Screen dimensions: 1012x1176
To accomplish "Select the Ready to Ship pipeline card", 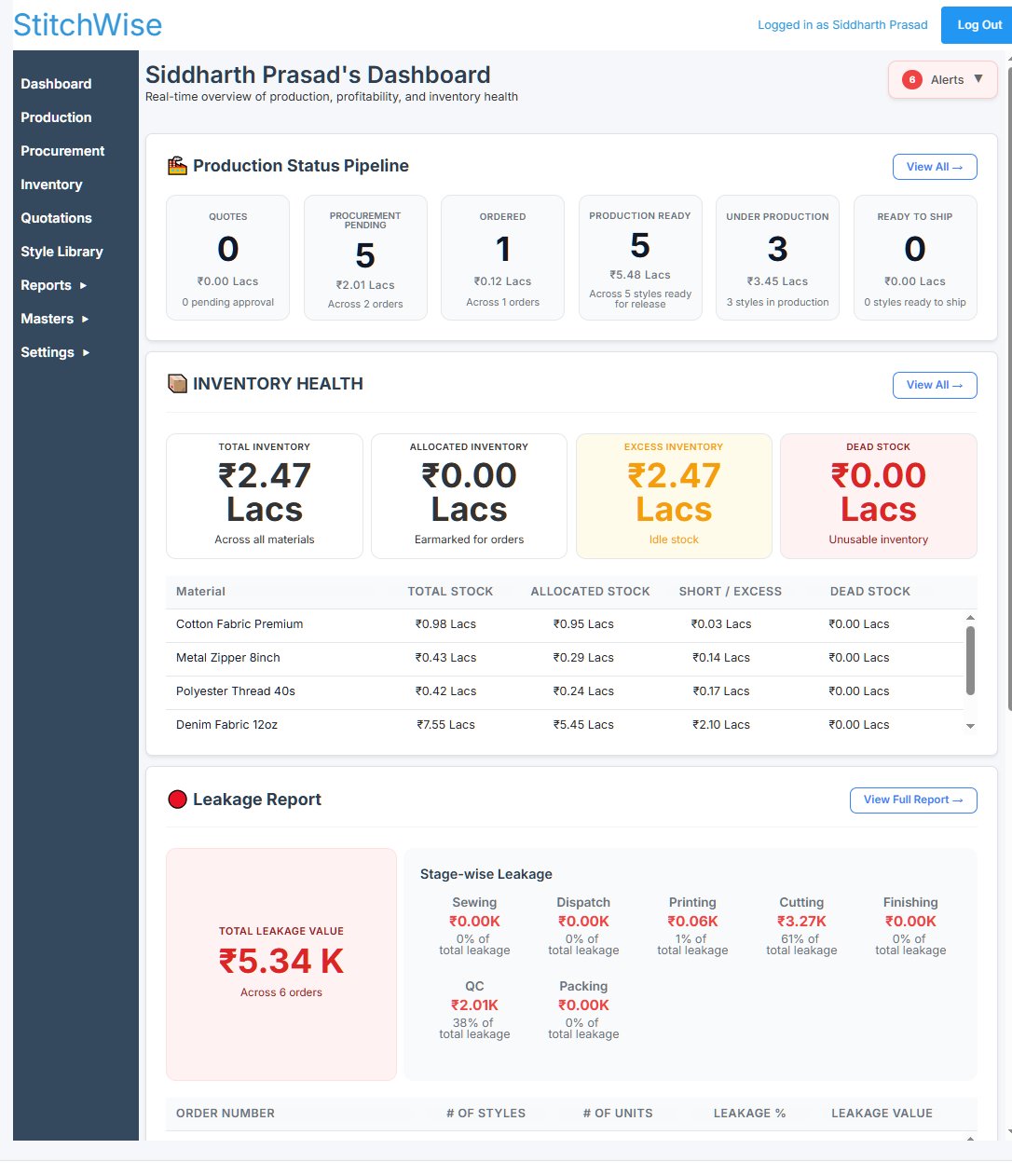I will point(915,257).
